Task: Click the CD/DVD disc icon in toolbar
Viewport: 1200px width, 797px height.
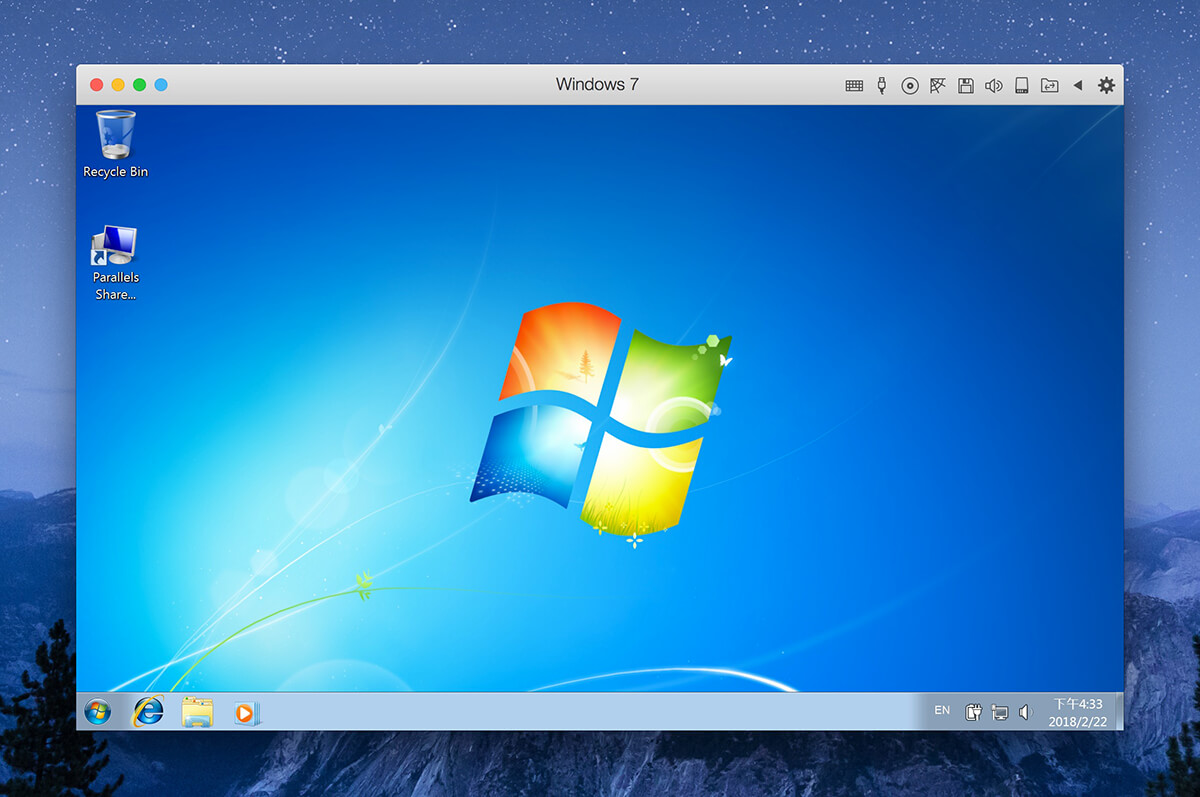Action: click(x=910, y=86)
